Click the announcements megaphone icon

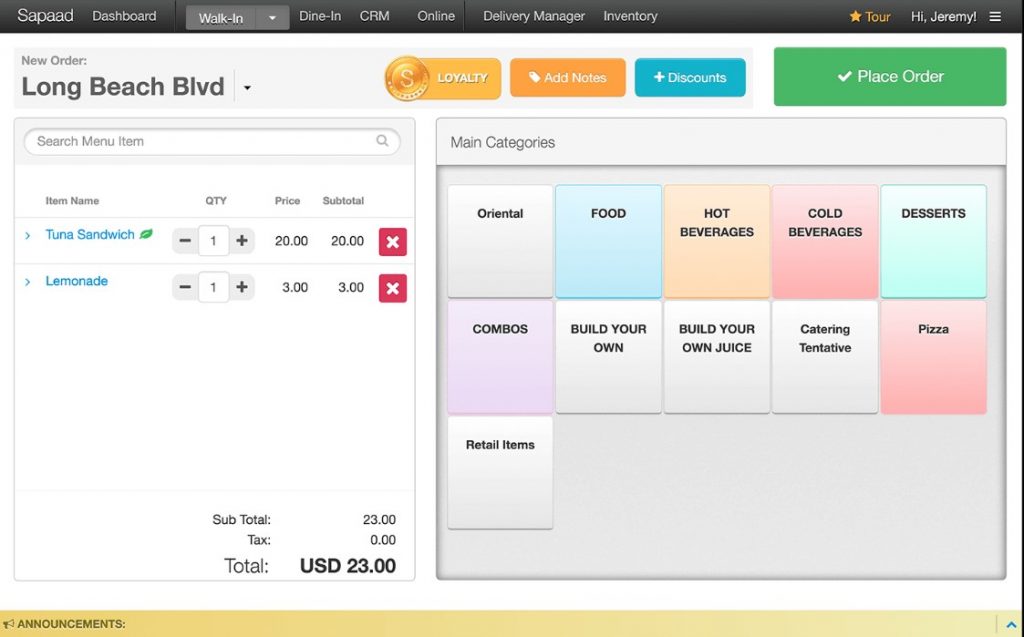pos(8,624)
